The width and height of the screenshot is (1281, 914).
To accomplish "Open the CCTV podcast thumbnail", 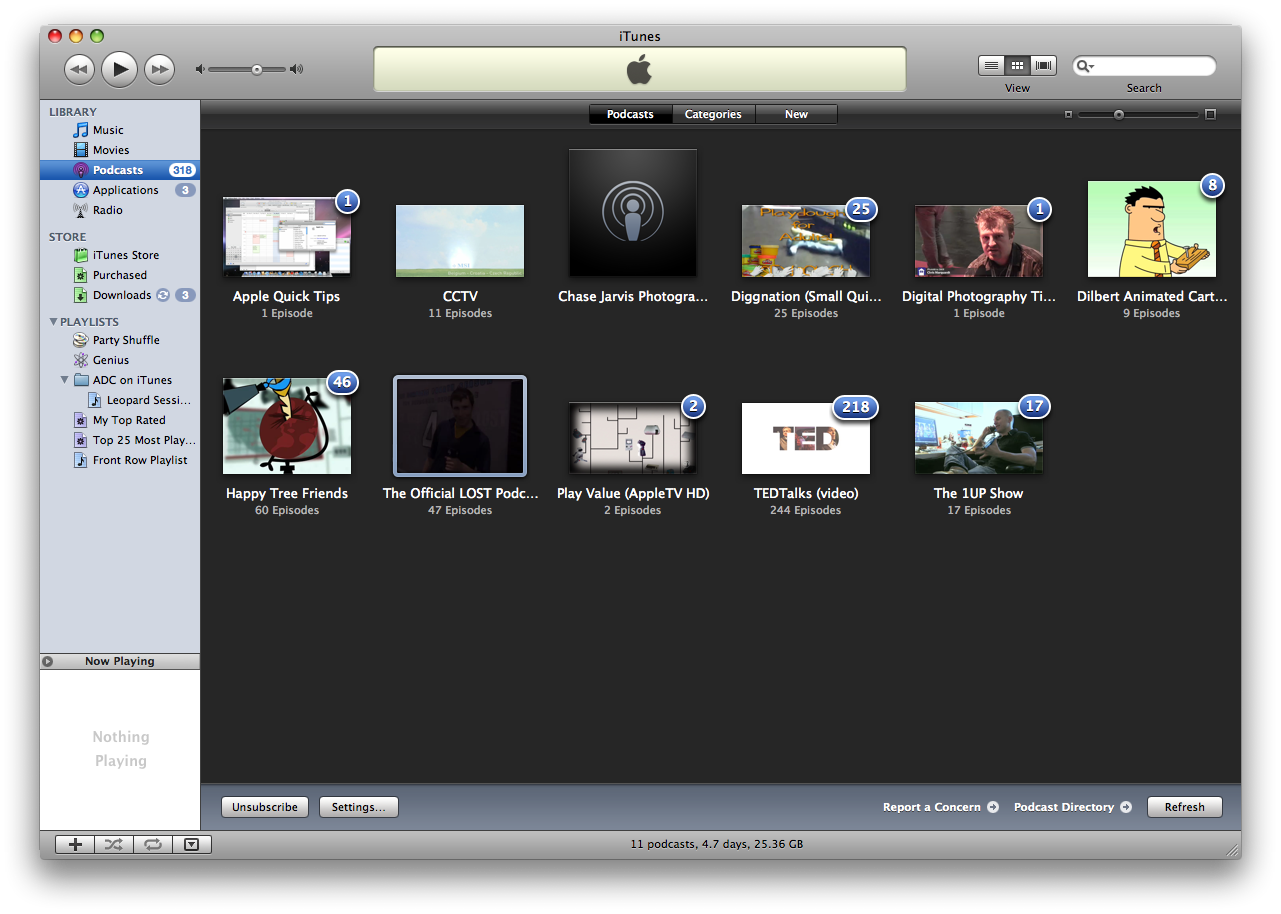I will coord(460,241).
